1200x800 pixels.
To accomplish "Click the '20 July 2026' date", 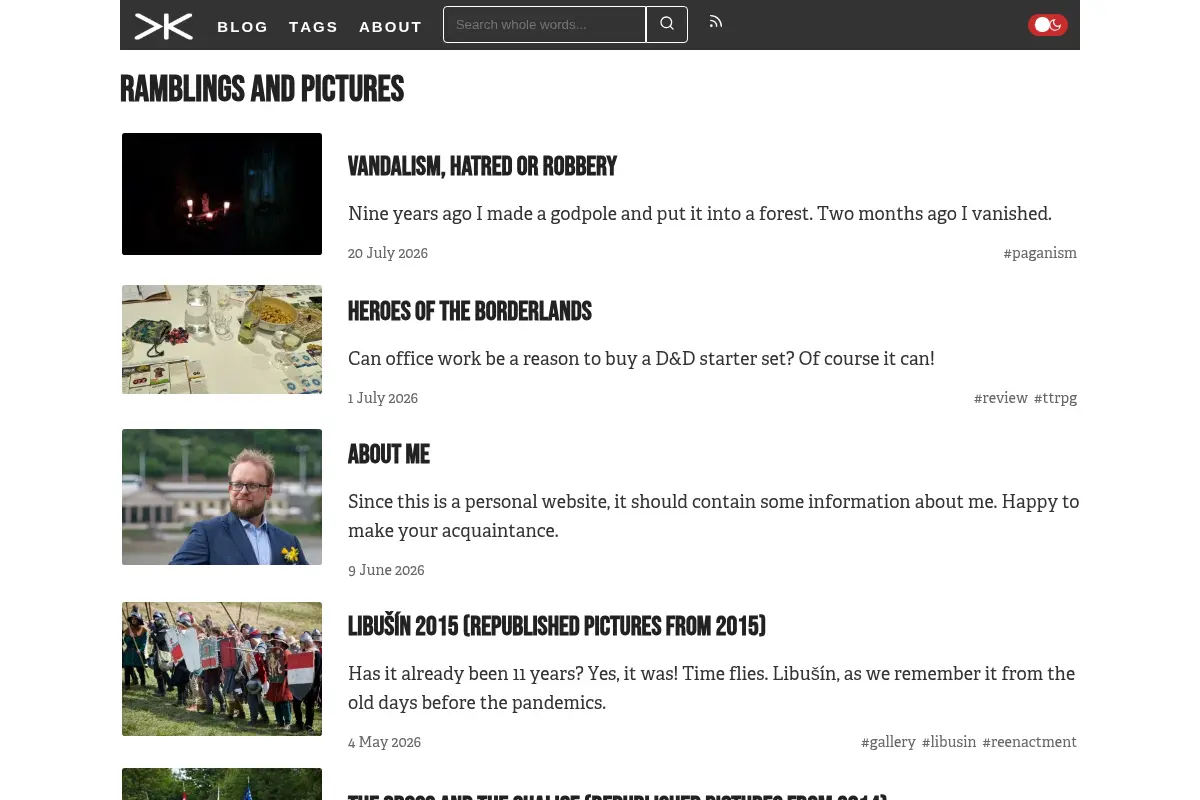I will tap(388, 253).
